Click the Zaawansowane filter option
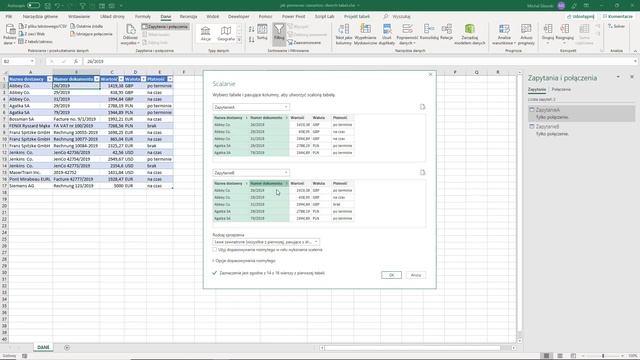 [x=304, y=42]
